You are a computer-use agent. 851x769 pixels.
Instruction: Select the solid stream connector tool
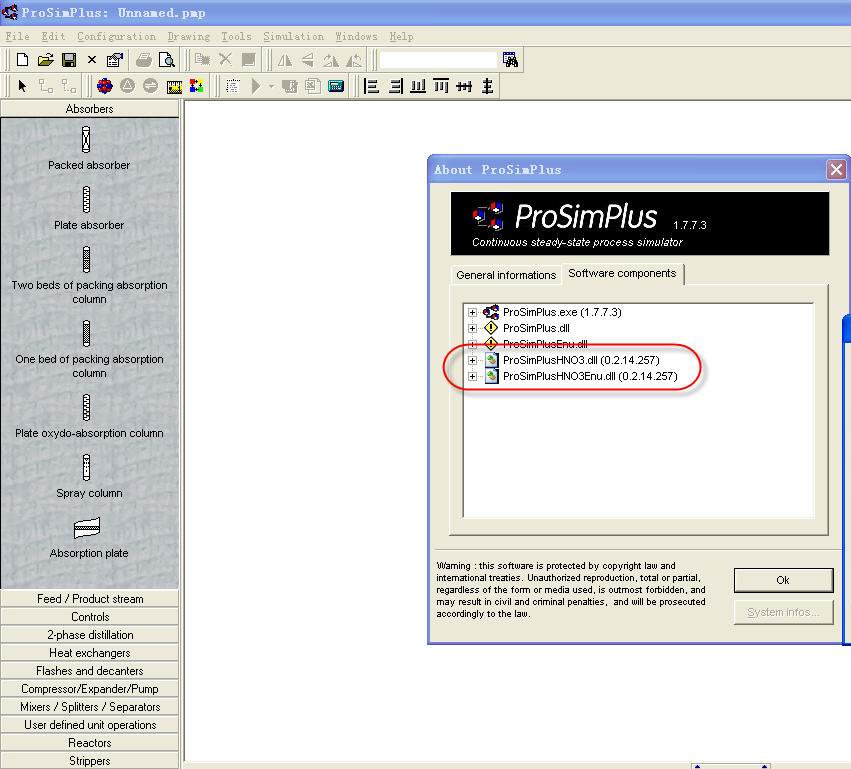[46, 86]
